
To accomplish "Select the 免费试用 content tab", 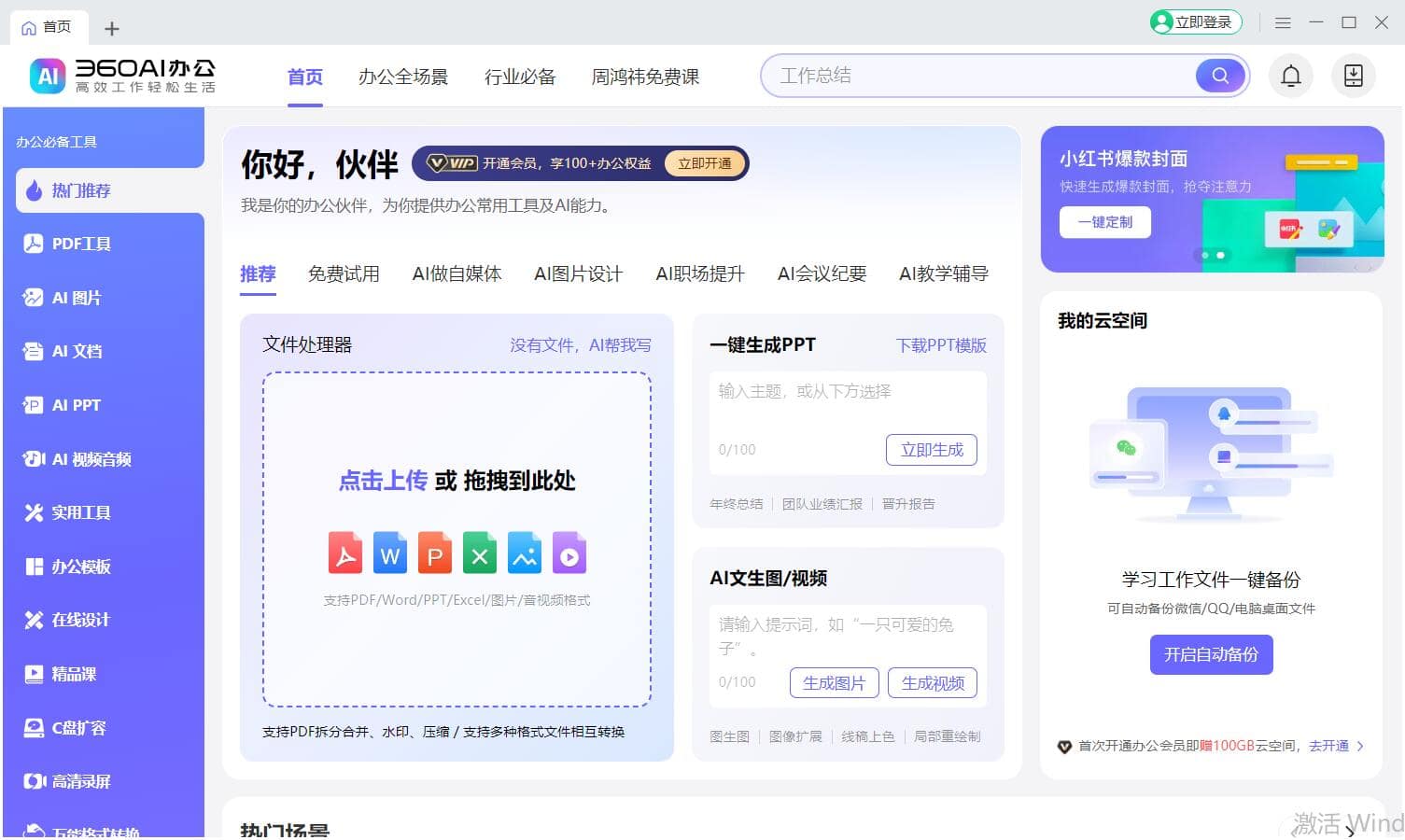I will click(344, 273).
